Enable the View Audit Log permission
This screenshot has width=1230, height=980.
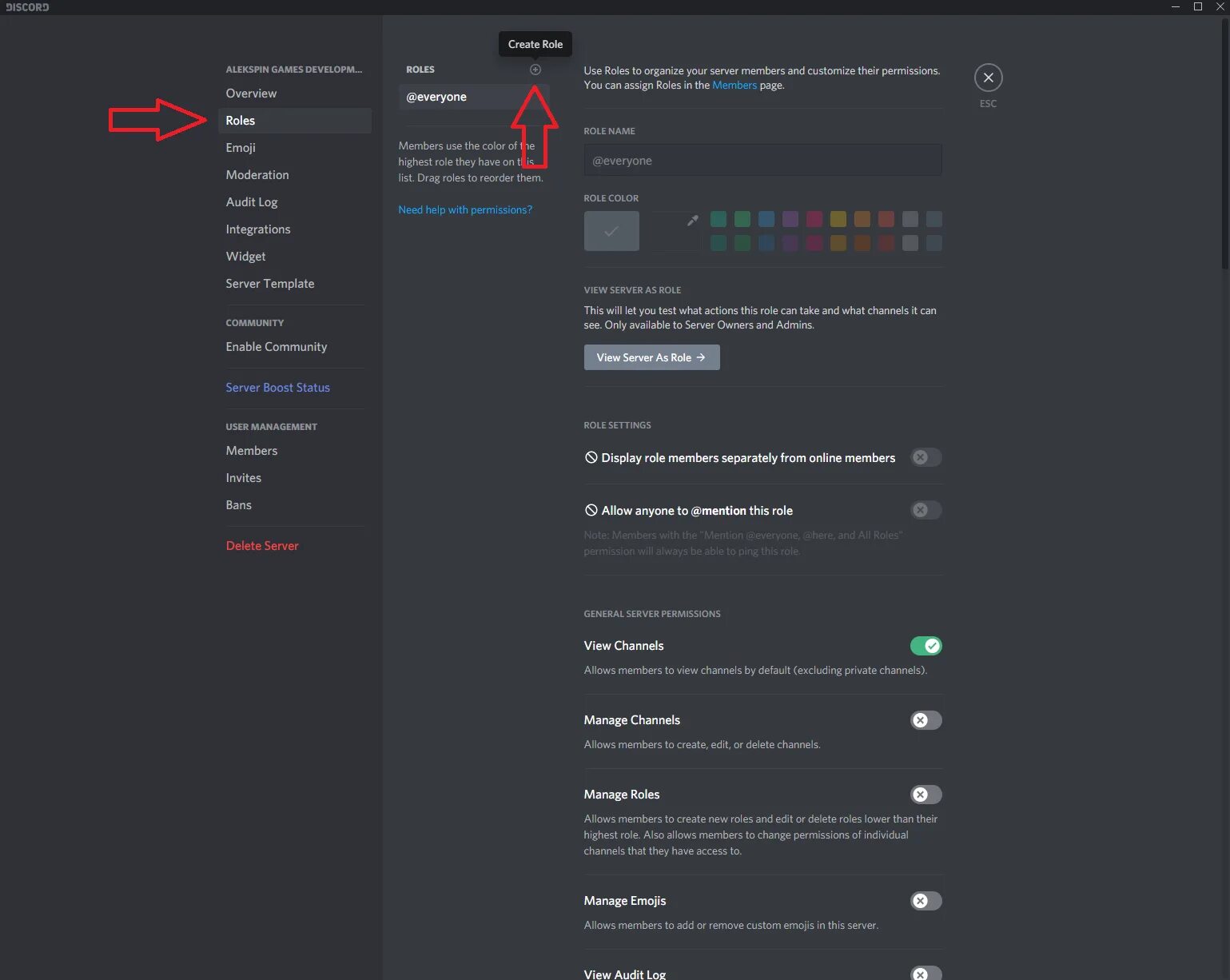point(926,974)
